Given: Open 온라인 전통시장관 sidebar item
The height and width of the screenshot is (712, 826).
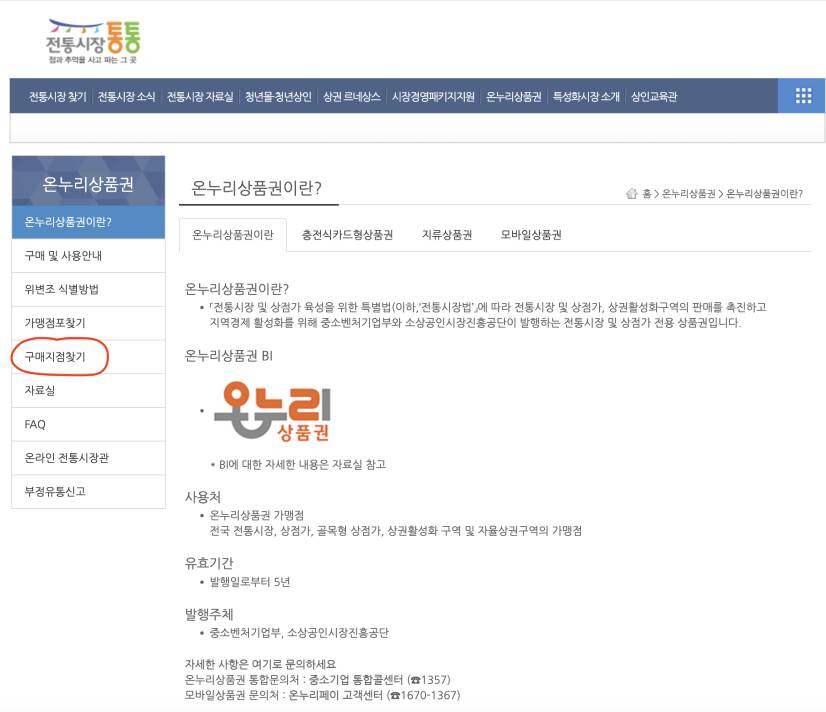Looking at the screenshot, I should coord(88,458).
